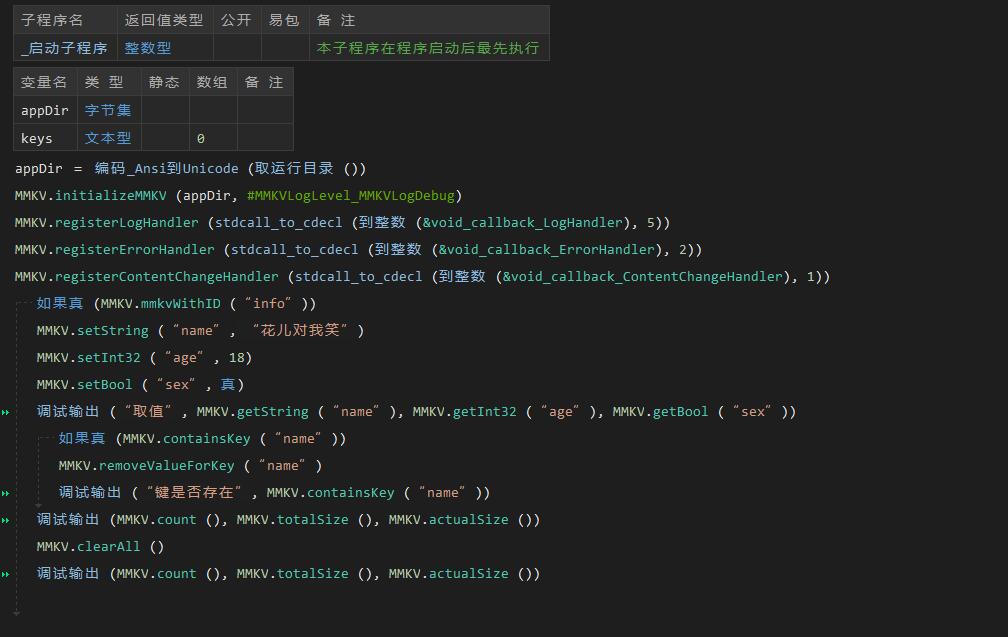Select the 变量名 header cell

click(x=45, y=82)
